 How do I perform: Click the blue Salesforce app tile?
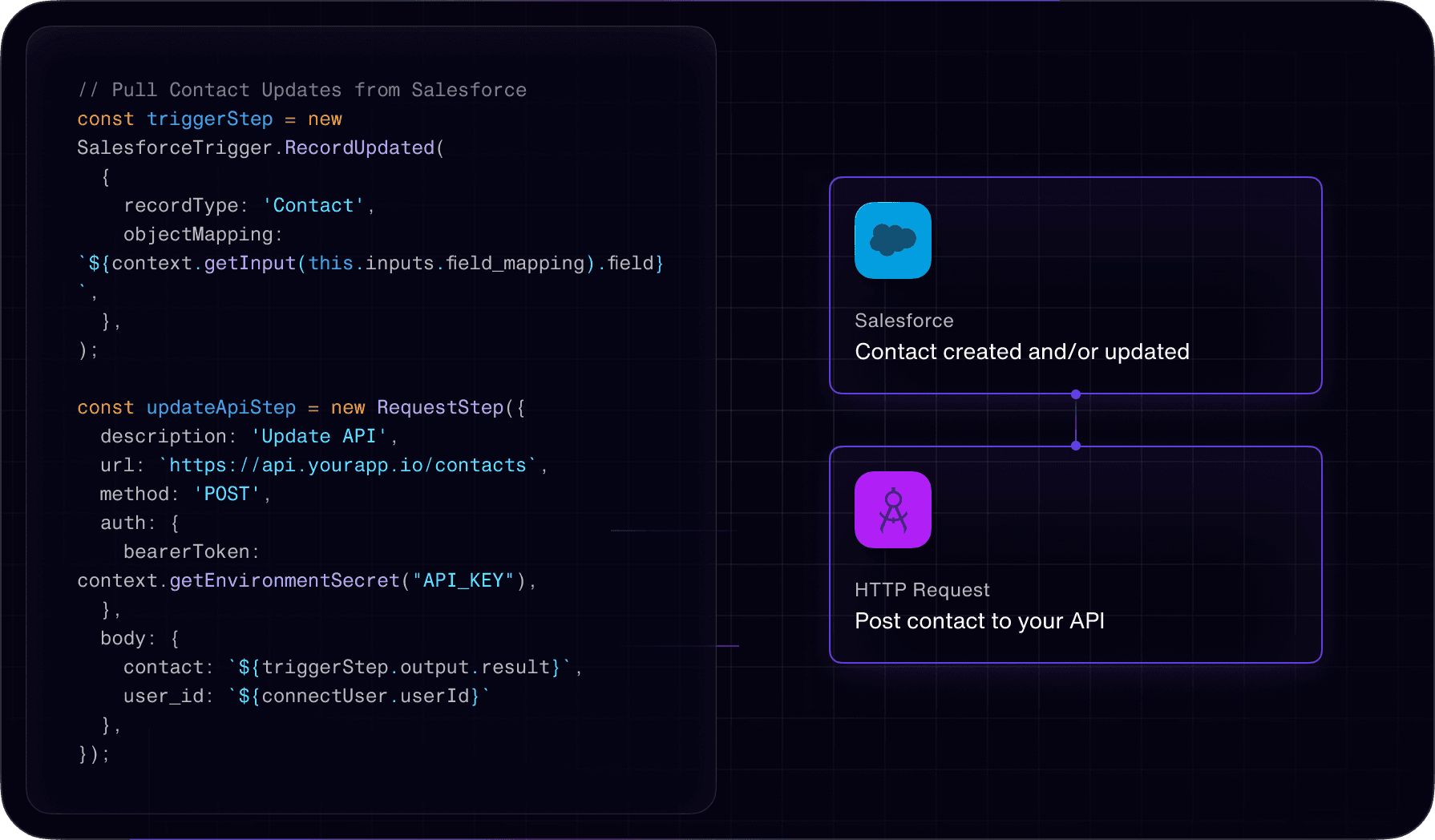click(892, 240)
